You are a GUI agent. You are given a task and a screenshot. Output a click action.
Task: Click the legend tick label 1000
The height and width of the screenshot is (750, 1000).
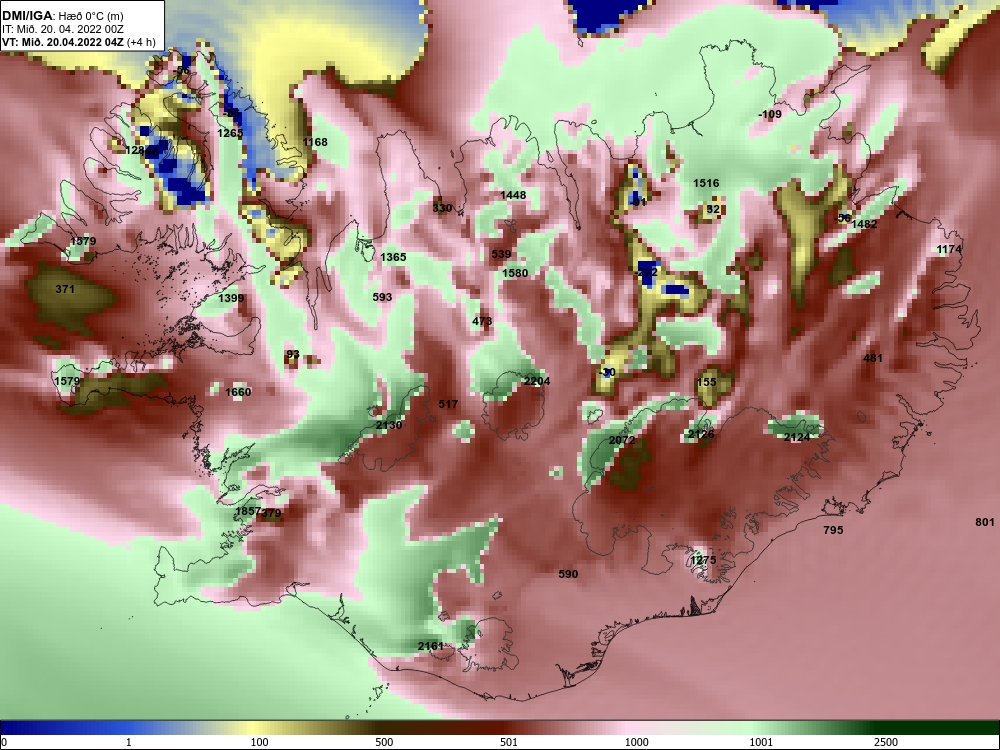[x=636, y=742]
